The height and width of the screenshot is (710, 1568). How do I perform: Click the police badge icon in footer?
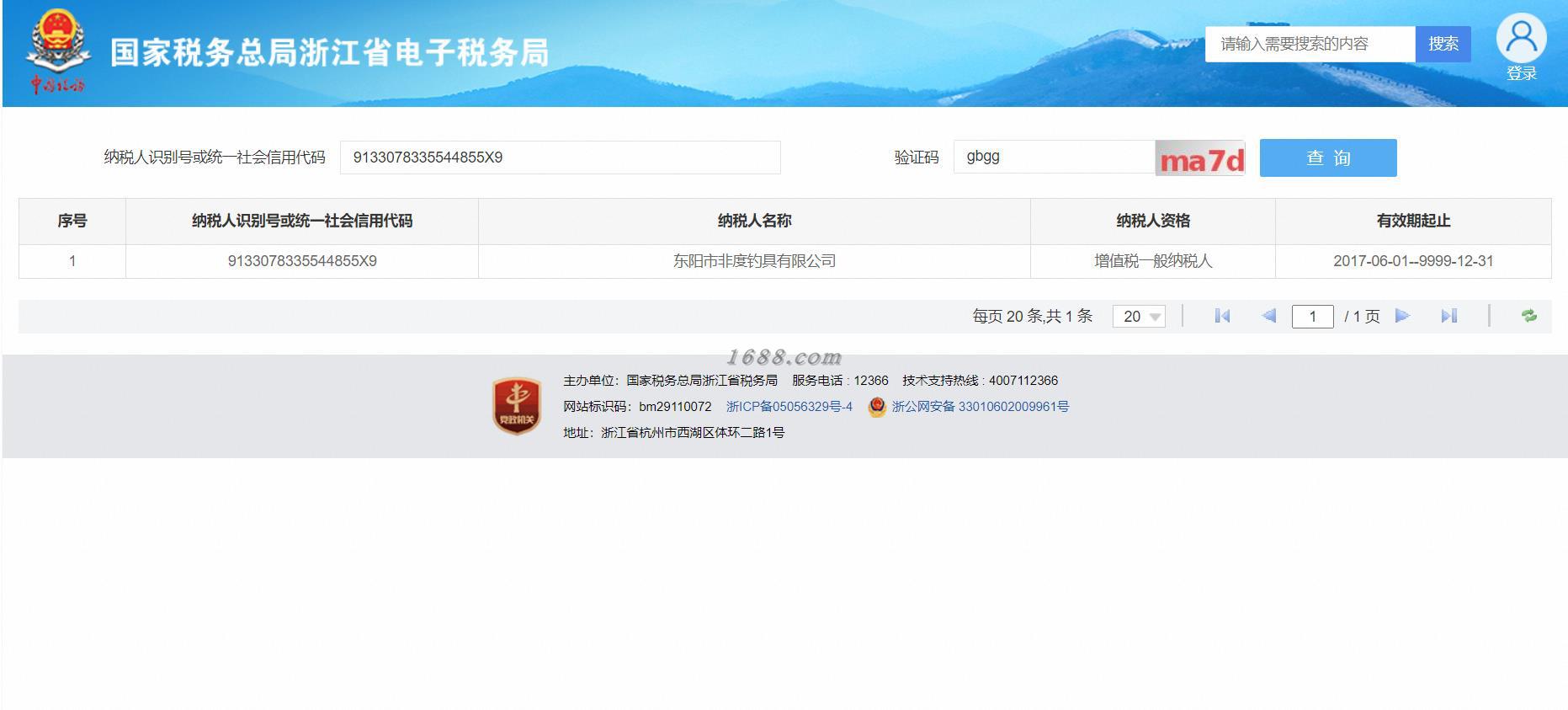(877, 407)
